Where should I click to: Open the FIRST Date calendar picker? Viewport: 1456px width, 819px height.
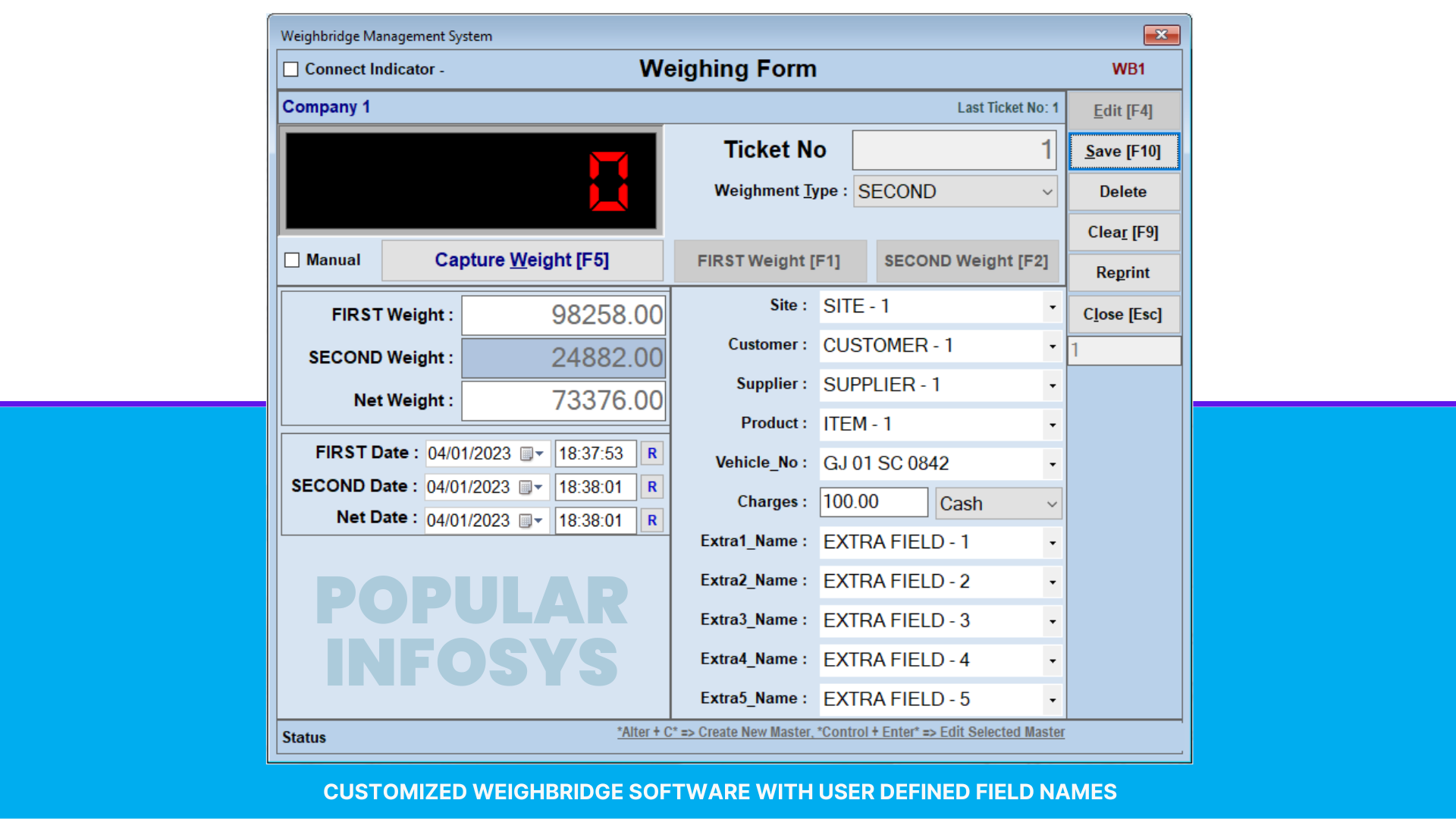[x=532, y=453]
